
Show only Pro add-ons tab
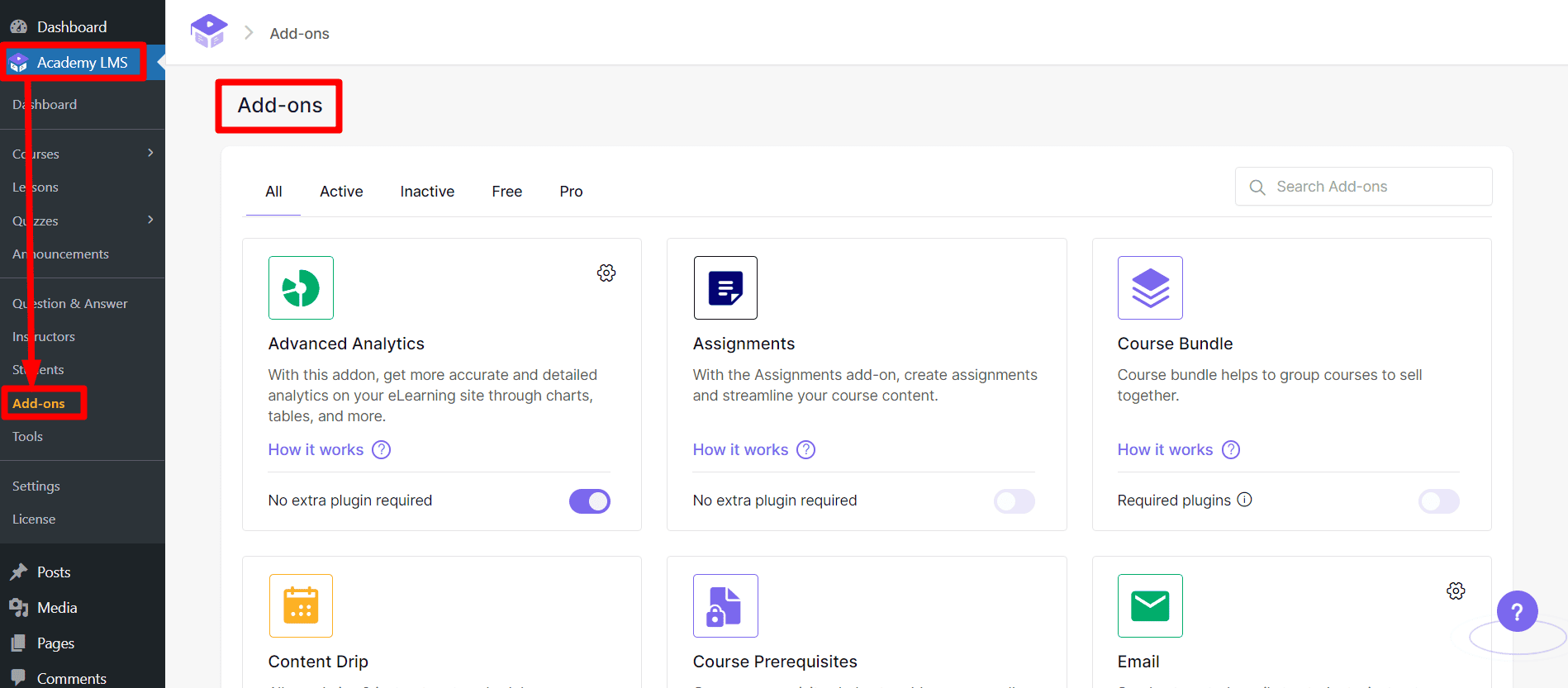[x=571, y=192]
